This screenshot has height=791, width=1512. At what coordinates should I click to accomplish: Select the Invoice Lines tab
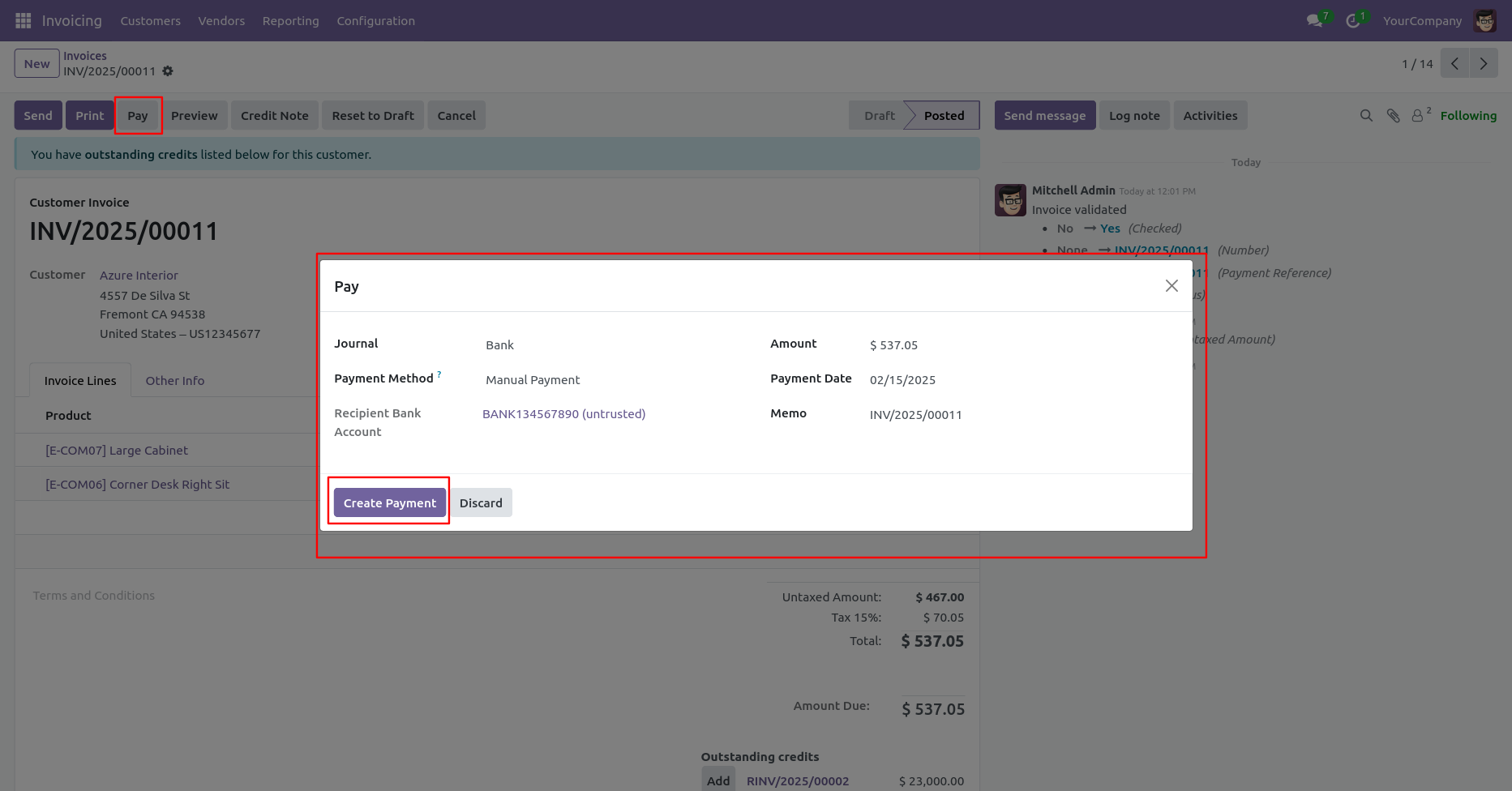click(x=80, y=381)
